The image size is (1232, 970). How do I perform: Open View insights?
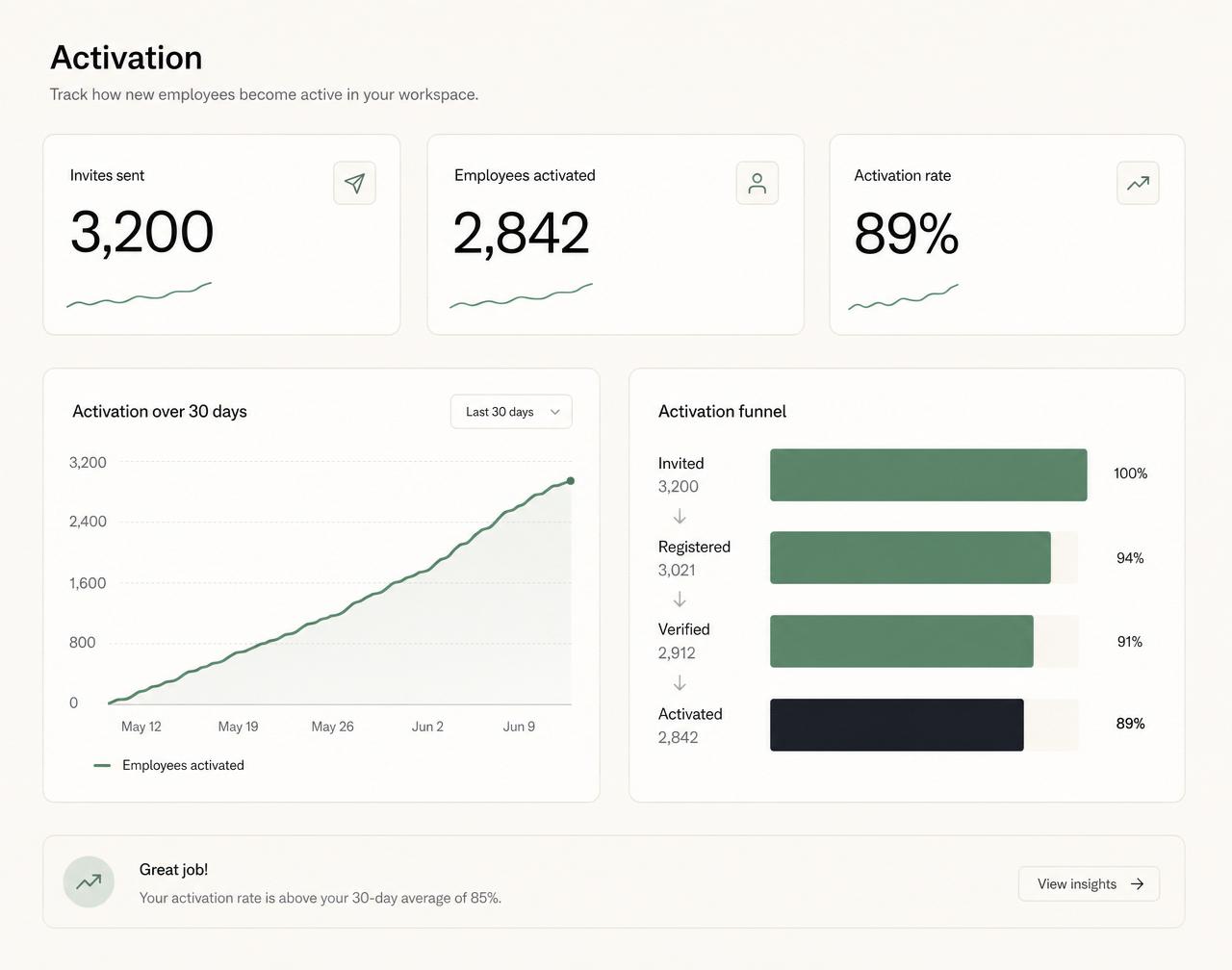[1089, 884]
